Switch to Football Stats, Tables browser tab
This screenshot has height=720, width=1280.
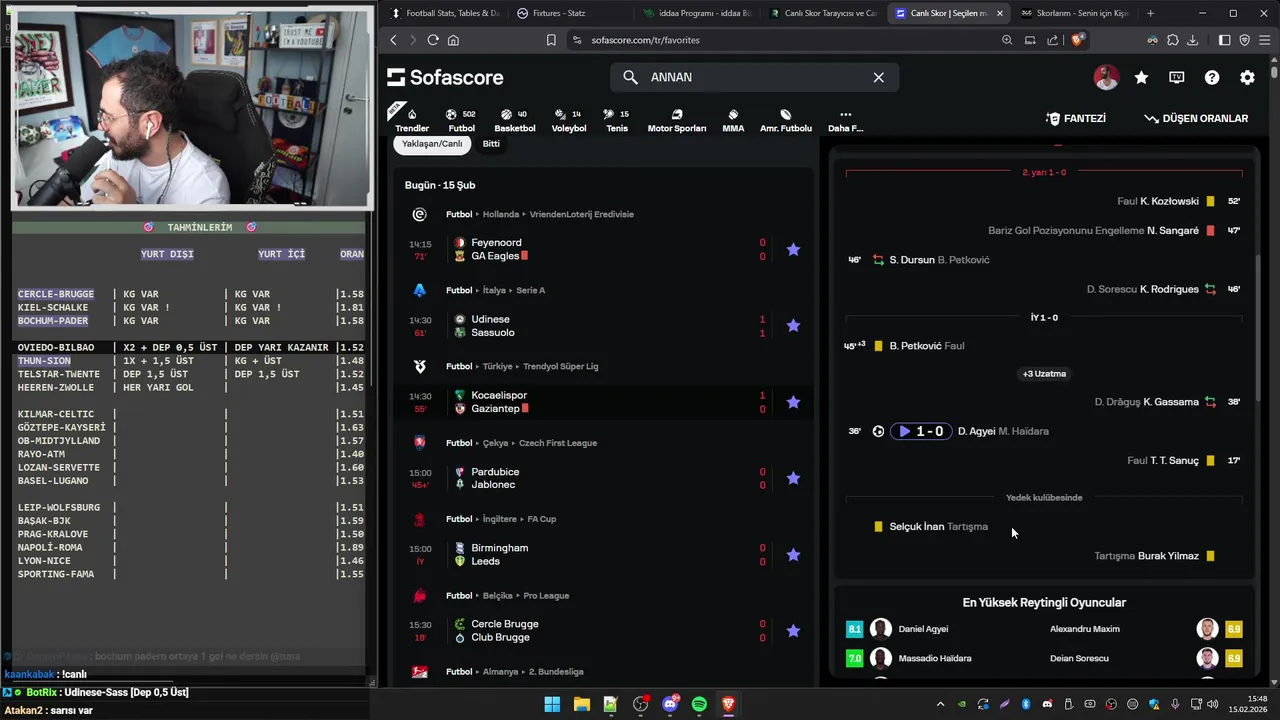click(445, 13)
